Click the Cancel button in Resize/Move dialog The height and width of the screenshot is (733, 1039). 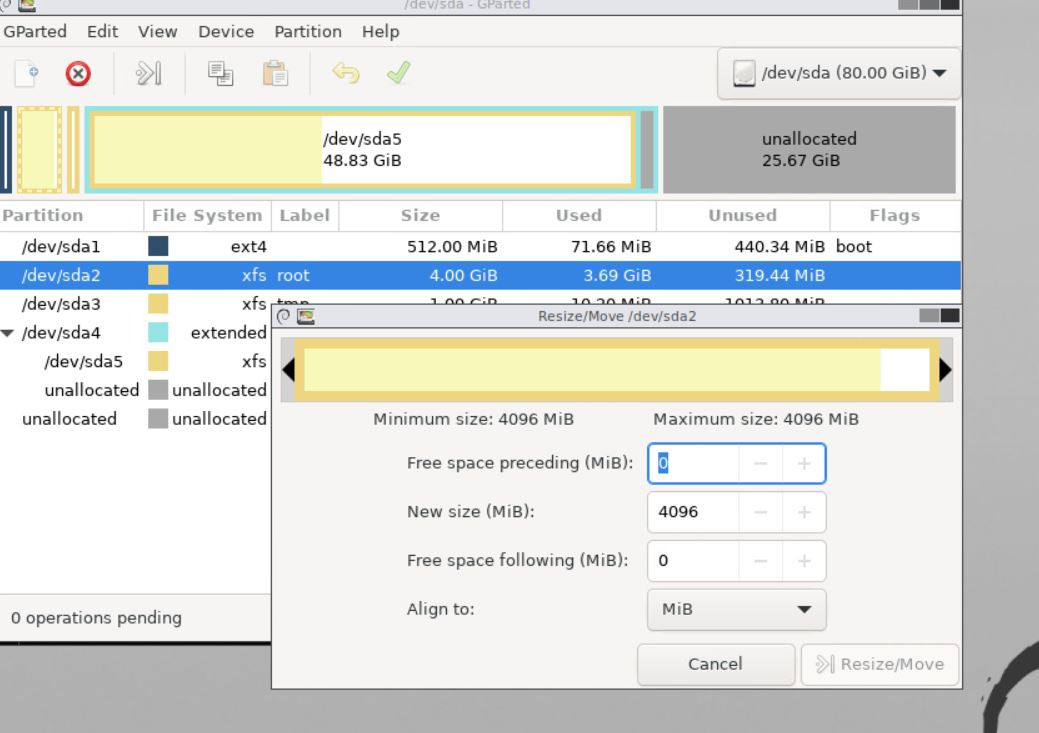coord(716,664)
